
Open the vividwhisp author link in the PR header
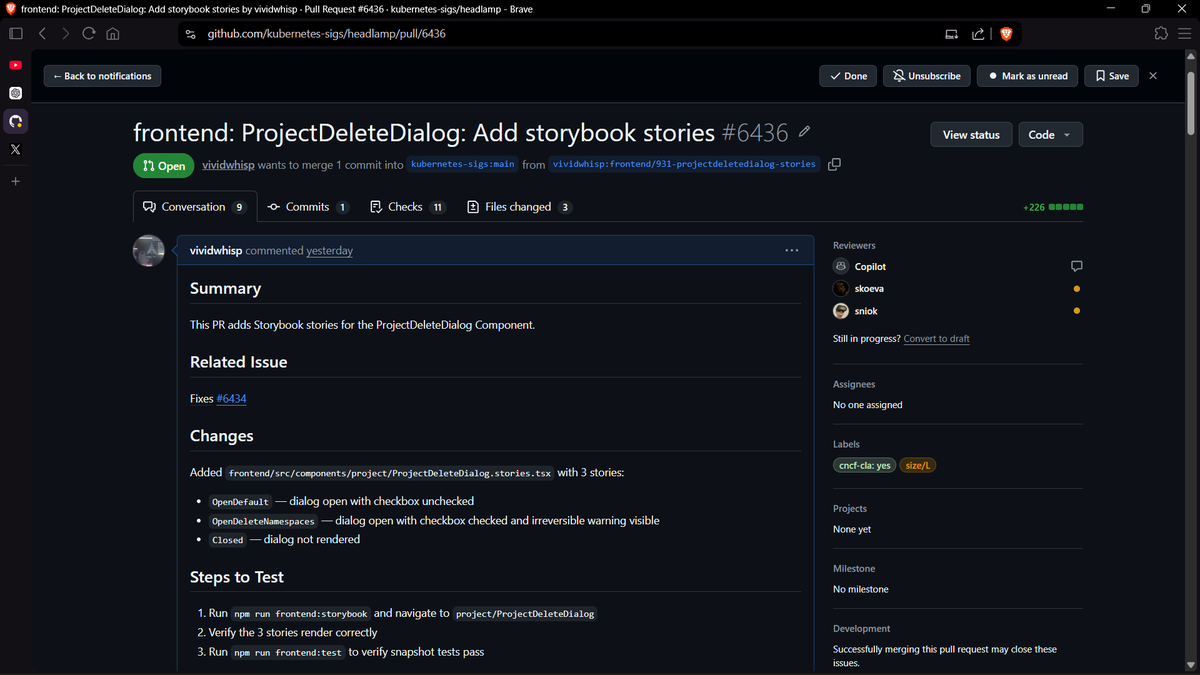(228, 165)
